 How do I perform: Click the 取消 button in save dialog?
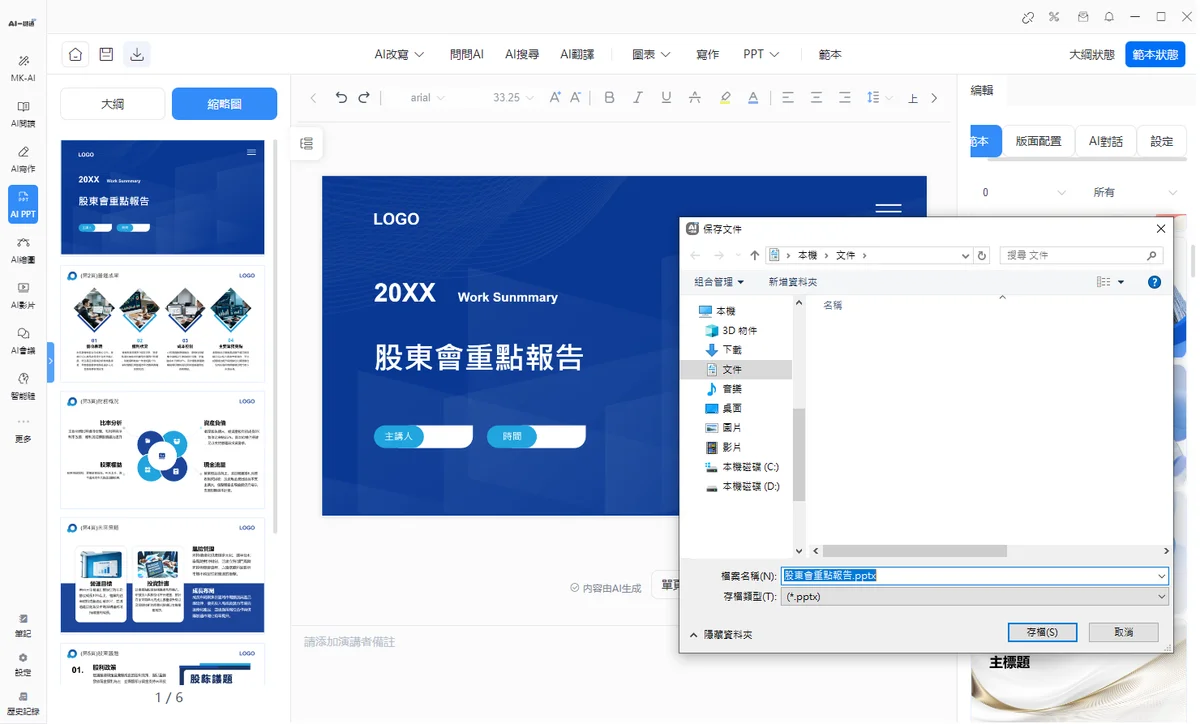tap(1124, 632)
